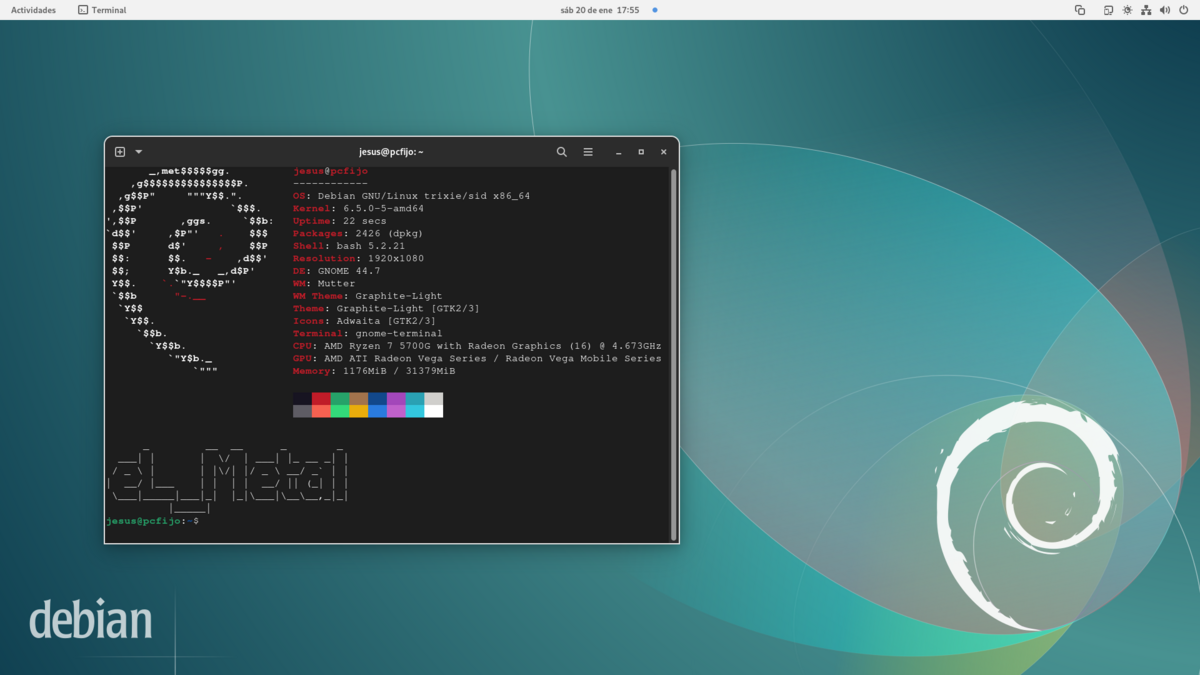The height and width of the screenshot is (675, 1200).
Task: Click the Resolution: 1920x1080 line
Action: [x=358, y=258]
